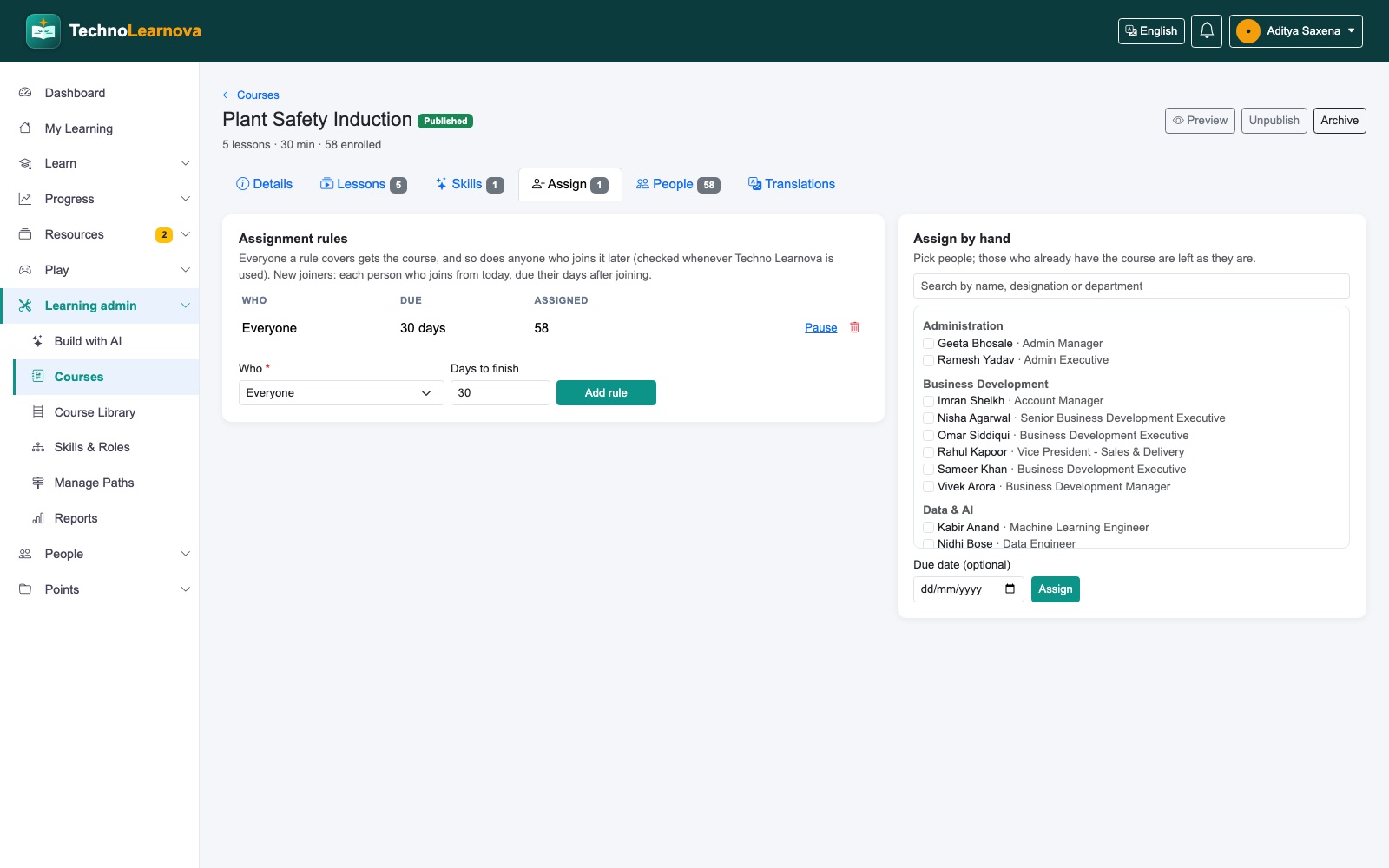Viewport: 1389px width, 868px height.
Task: Click the Points sidebar icon
Action: 25,589
